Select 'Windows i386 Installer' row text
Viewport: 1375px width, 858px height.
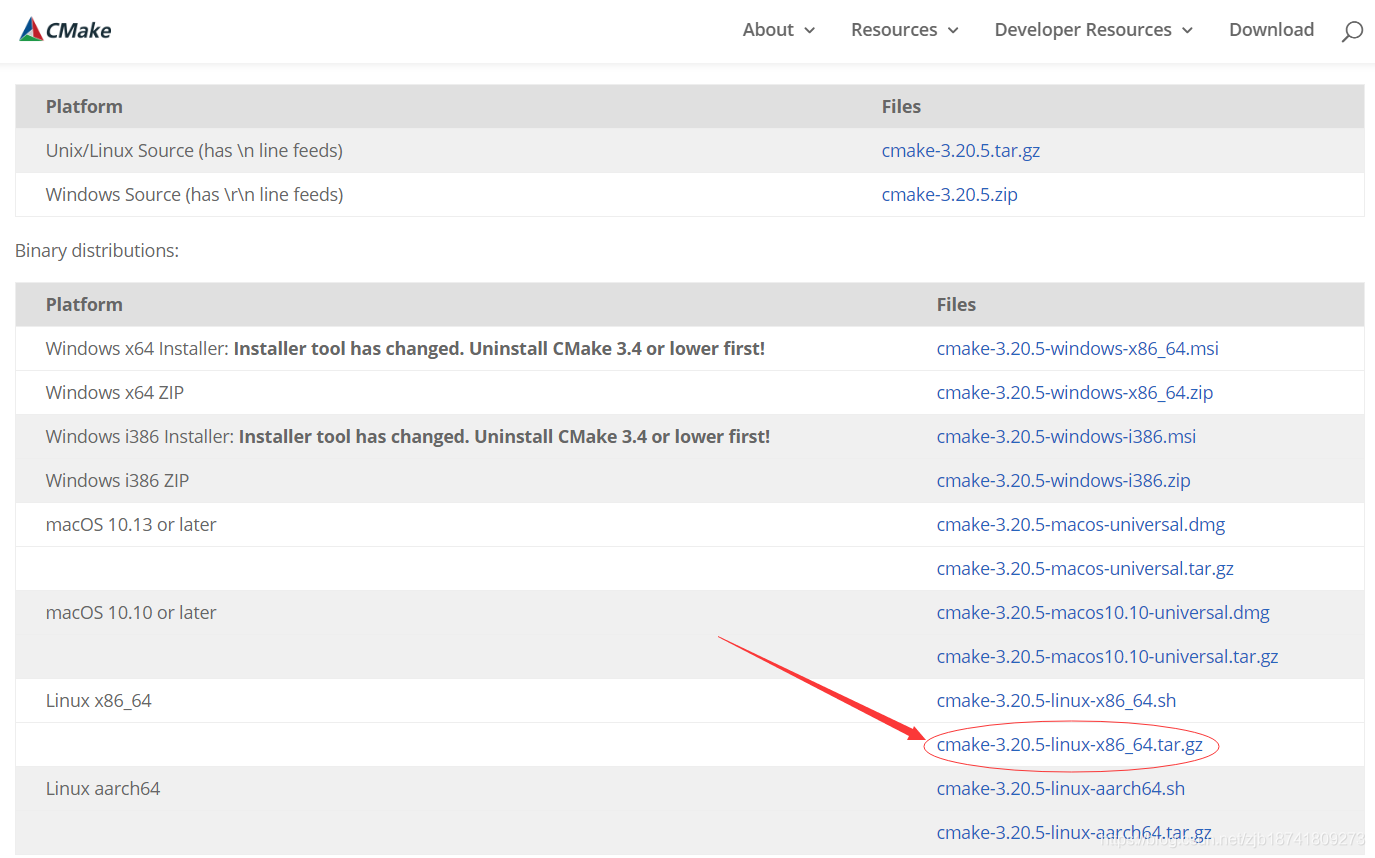pos(408,437)
